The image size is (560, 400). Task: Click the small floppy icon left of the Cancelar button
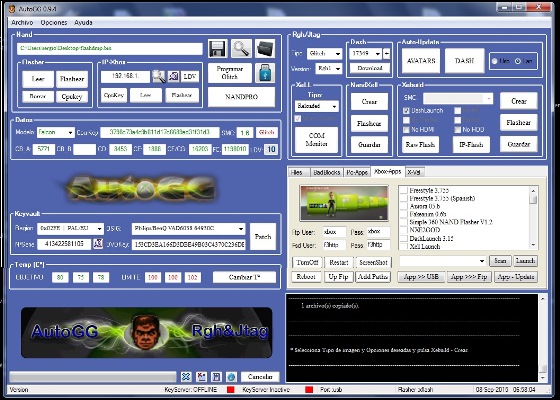tap(216, 376)
